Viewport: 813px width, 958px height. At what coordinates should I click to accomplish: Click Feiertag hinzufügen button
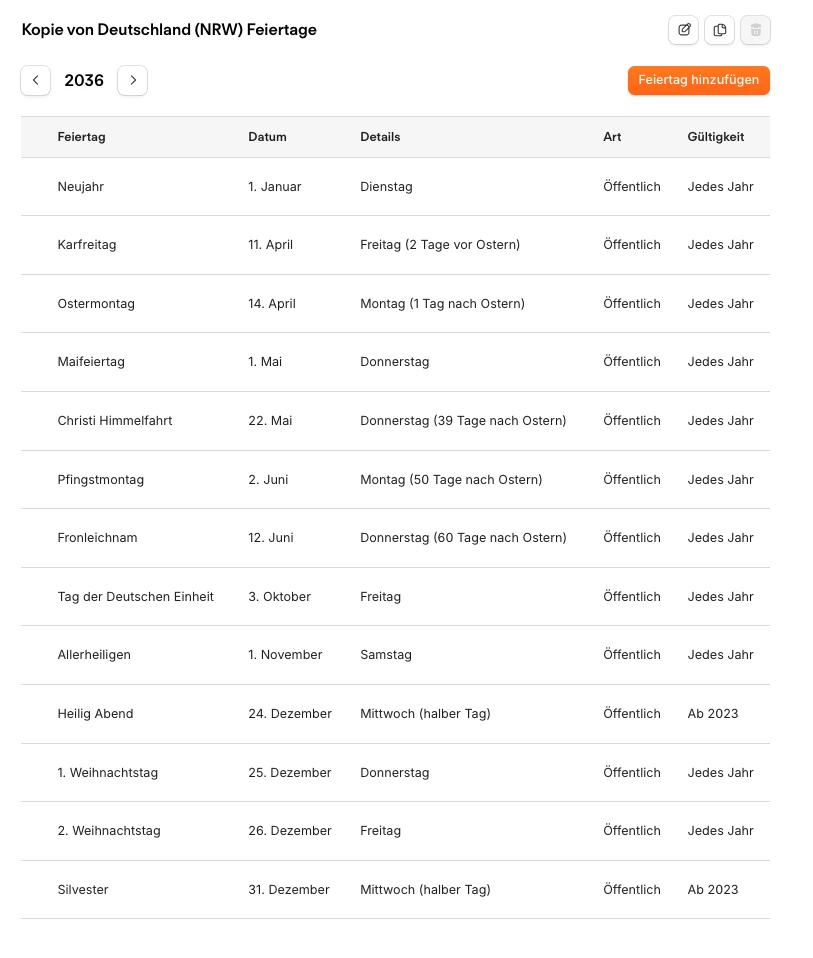coord(698,81)
